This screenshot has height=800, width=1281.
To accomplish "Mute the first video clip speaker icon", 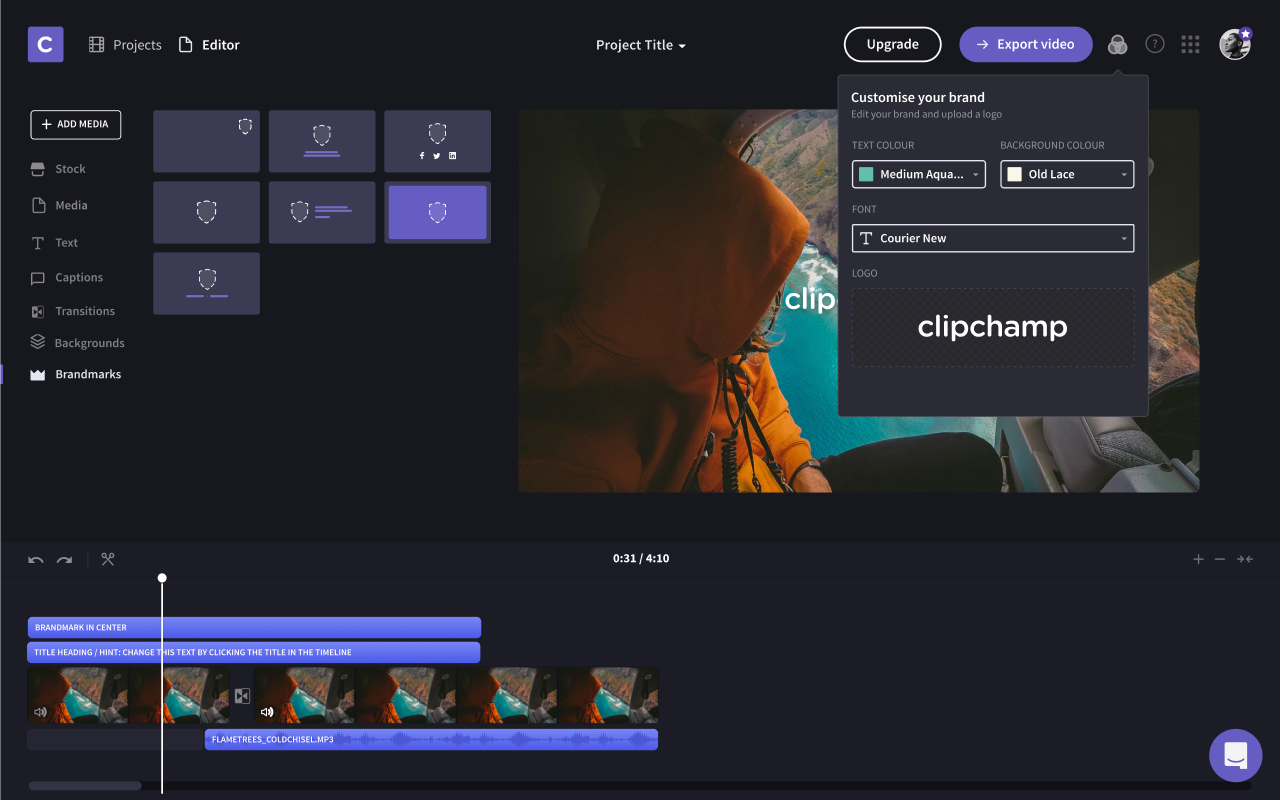I will (41, 712).
